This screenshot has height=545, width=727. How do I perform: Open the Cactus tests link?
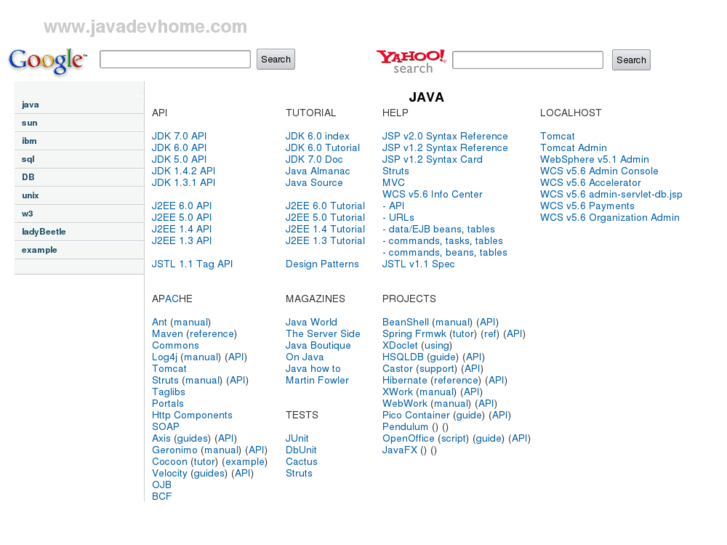point(301,462)
